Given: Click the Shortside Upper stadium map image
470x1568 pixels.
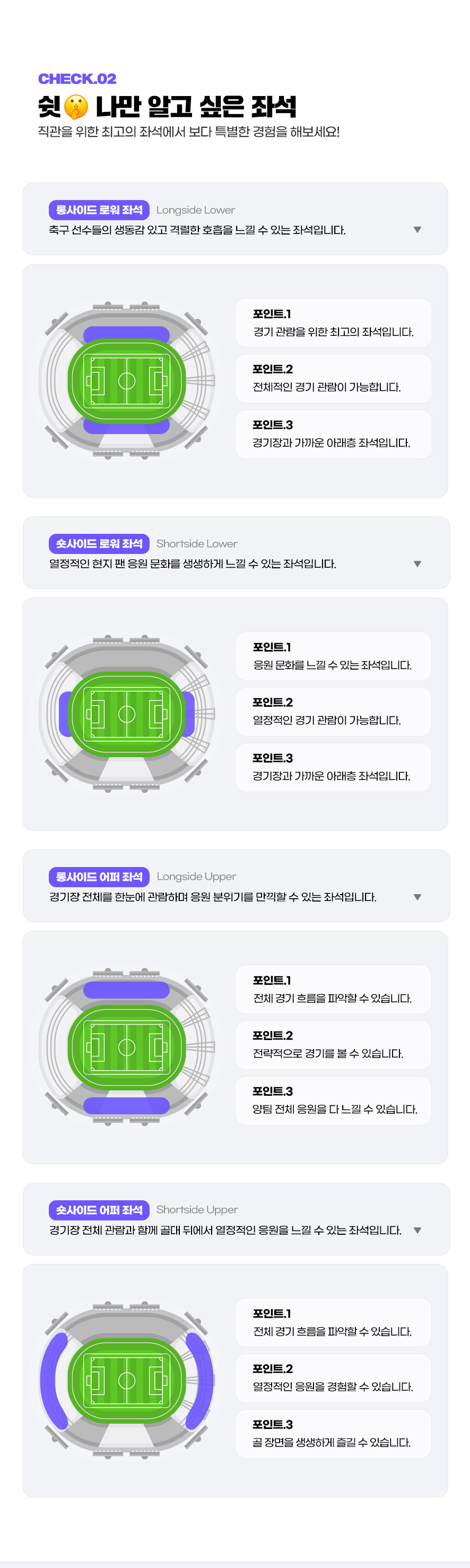Looking at the screenshot, I should (x=127, y=1379).
